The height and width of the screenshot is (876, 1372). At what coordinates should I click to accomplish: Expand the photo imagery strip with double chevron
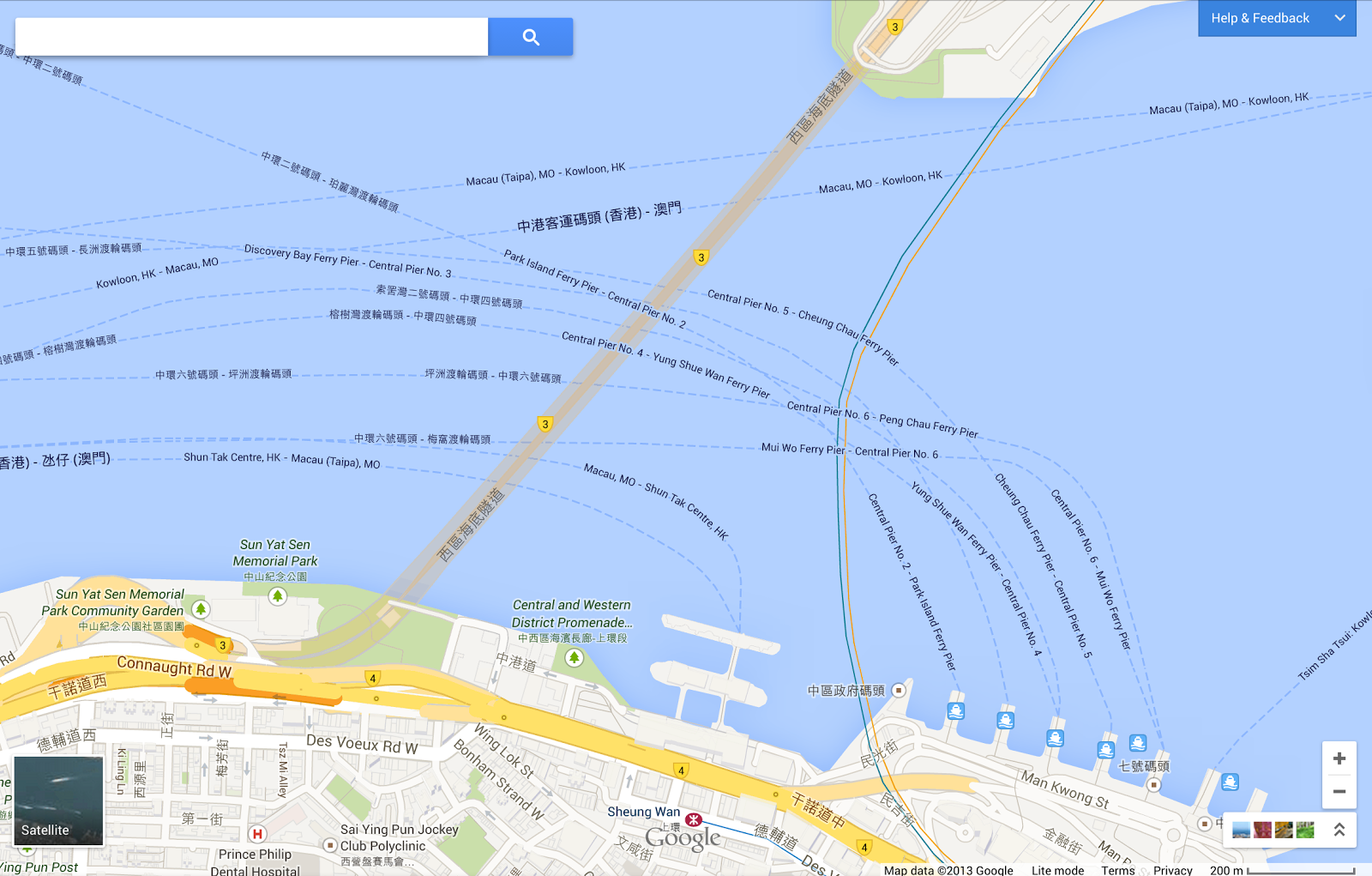[x=1339, y=830]
